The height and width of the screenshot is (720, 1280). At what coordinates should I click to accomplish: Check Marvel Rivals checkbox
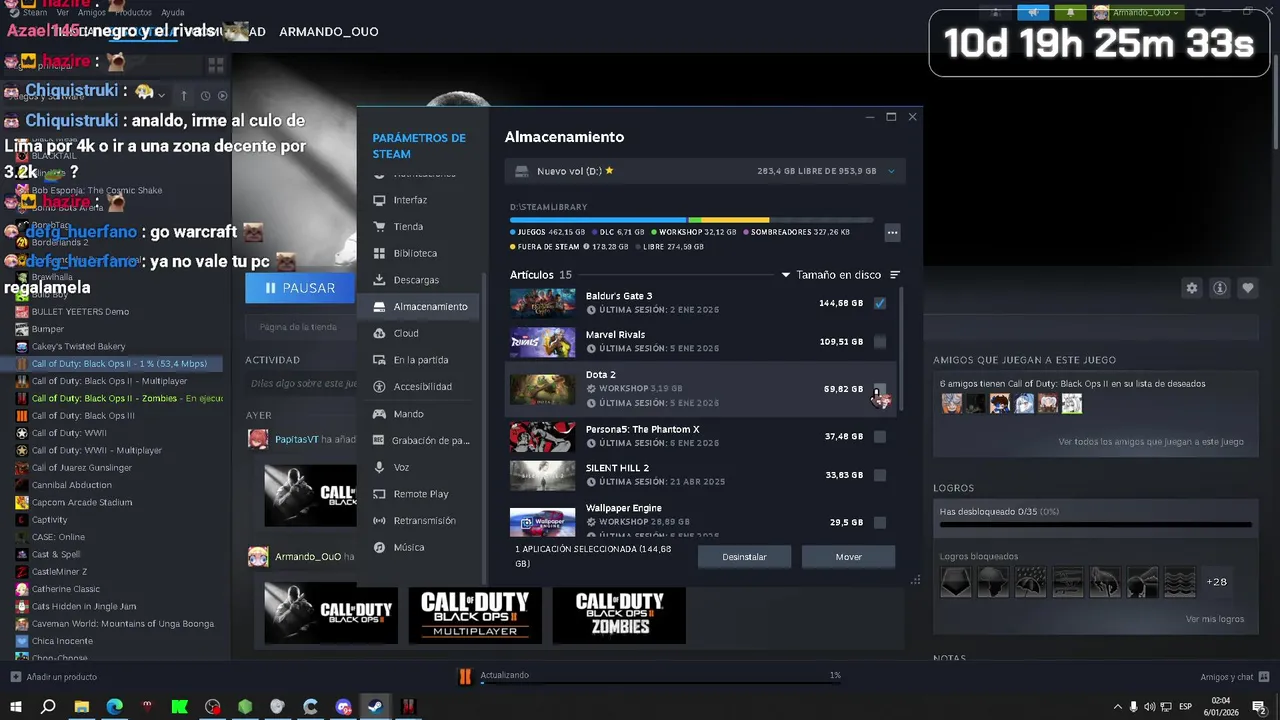pyautogui.click(x=880, y=342)
